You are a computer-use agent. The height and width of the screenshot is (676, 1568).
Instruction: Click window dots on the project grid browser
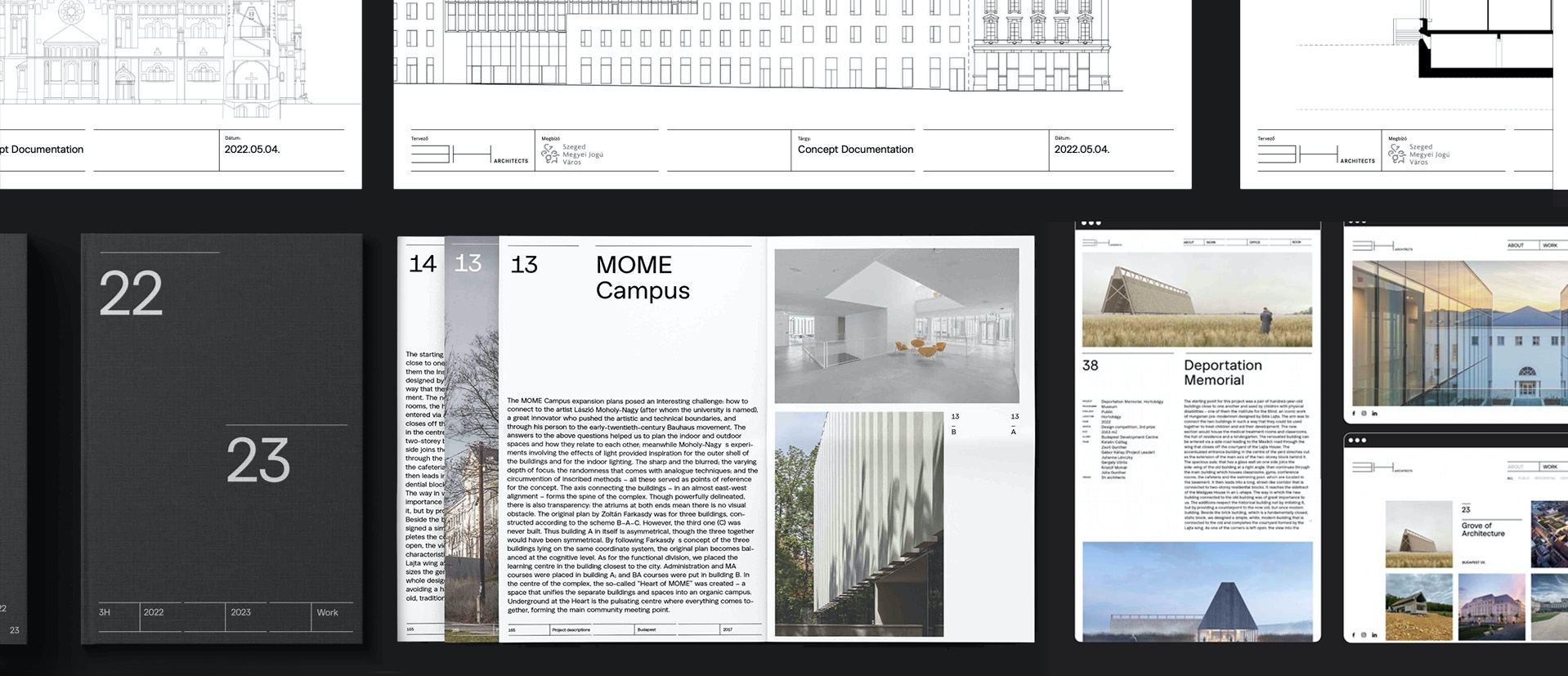tap(1357, 441)
